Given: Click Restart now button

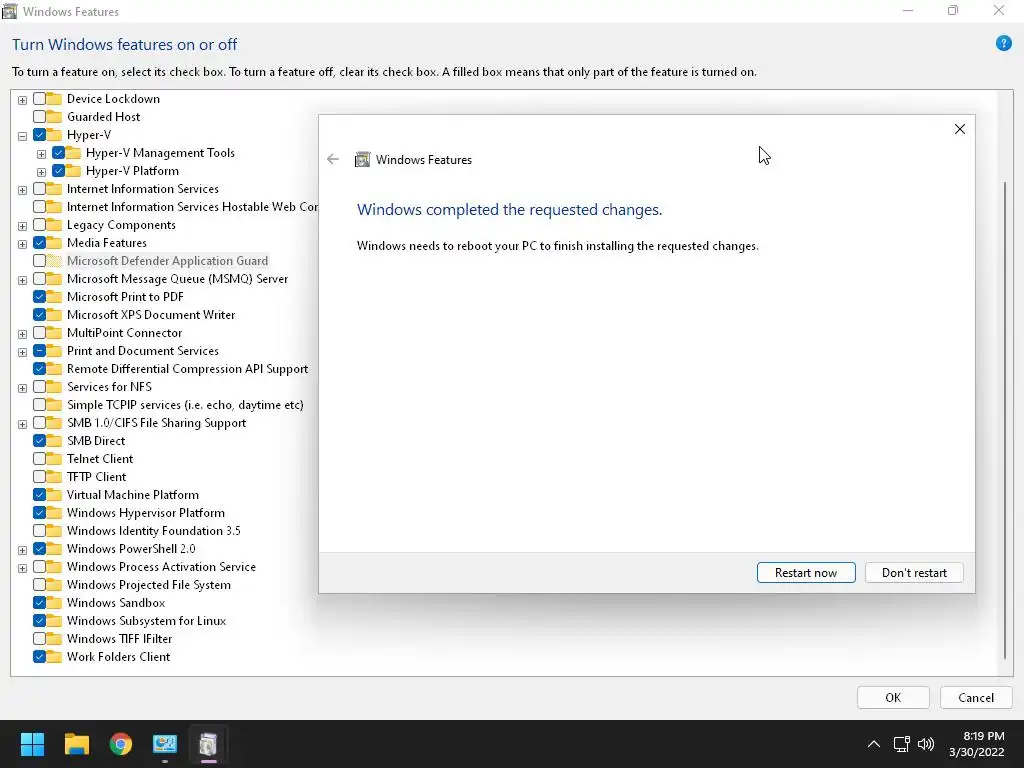Looking at the screenshot, I should pyautogui.click(x=806, y=573).
